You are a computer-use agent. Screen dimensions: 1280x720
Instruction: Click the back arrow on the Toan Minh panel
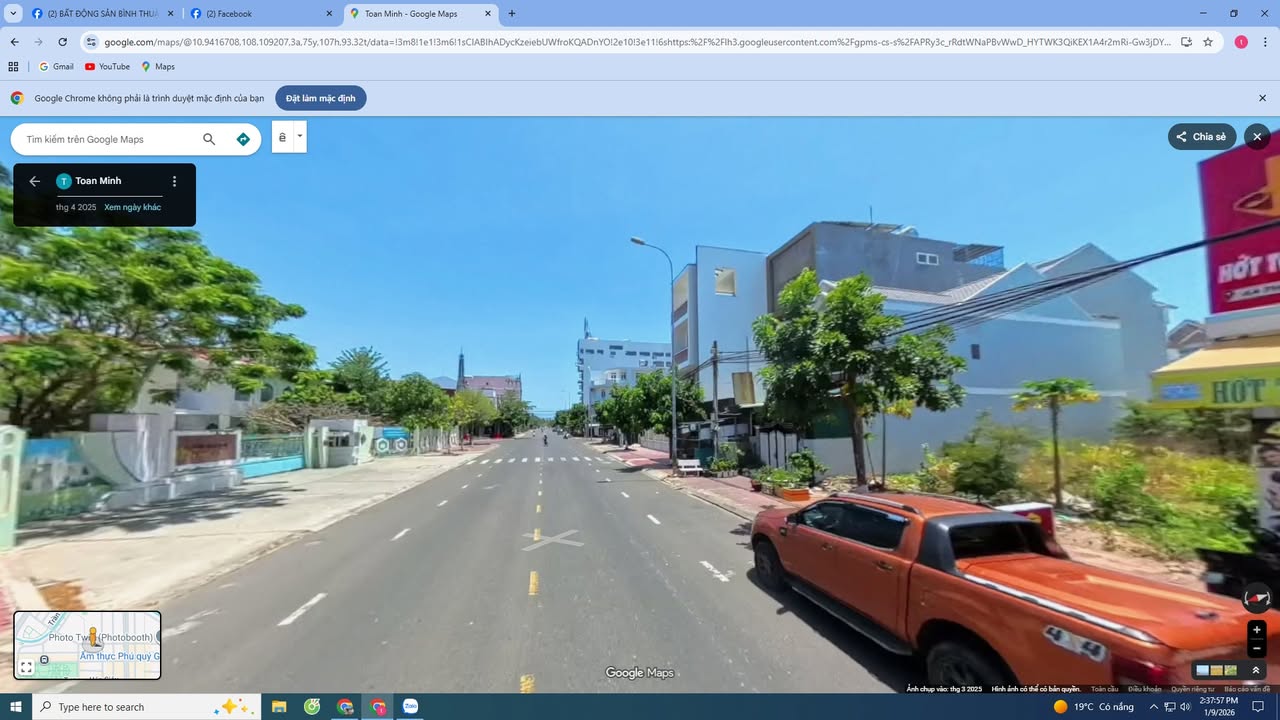[x=34, y=181]
